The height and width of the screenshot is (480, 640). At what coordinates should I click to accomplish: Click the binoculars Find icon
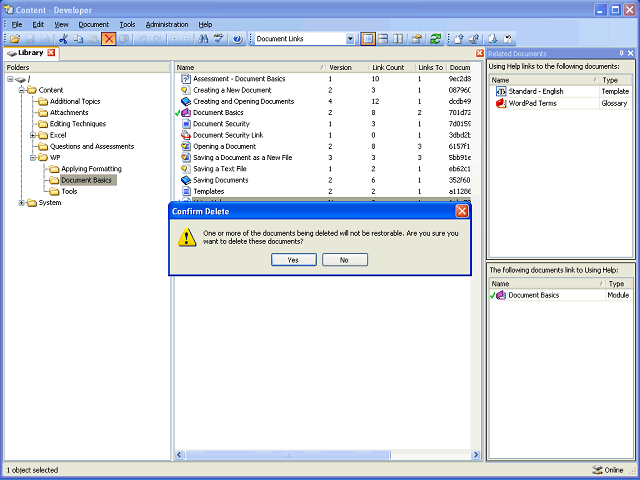[203, 39]
